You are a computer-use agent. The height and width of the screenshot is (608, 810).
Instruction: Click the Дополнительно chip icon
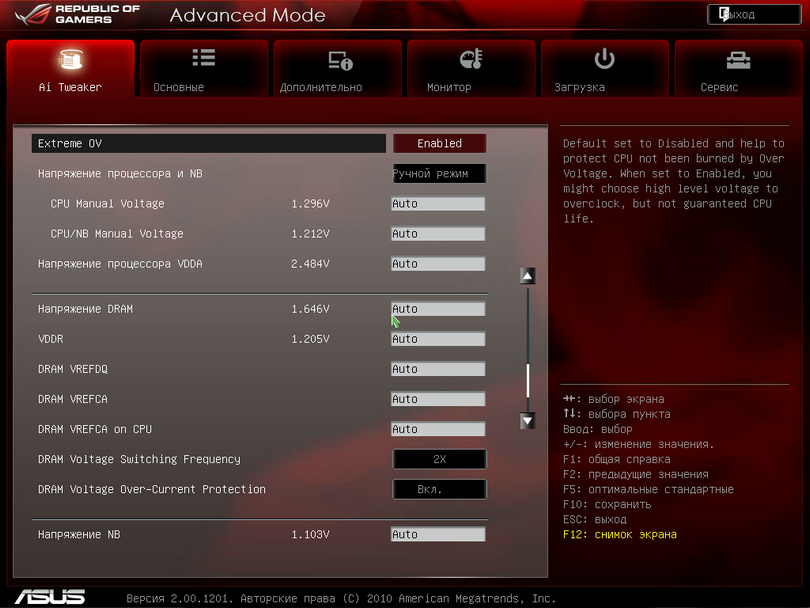click(x=339, y=60)
